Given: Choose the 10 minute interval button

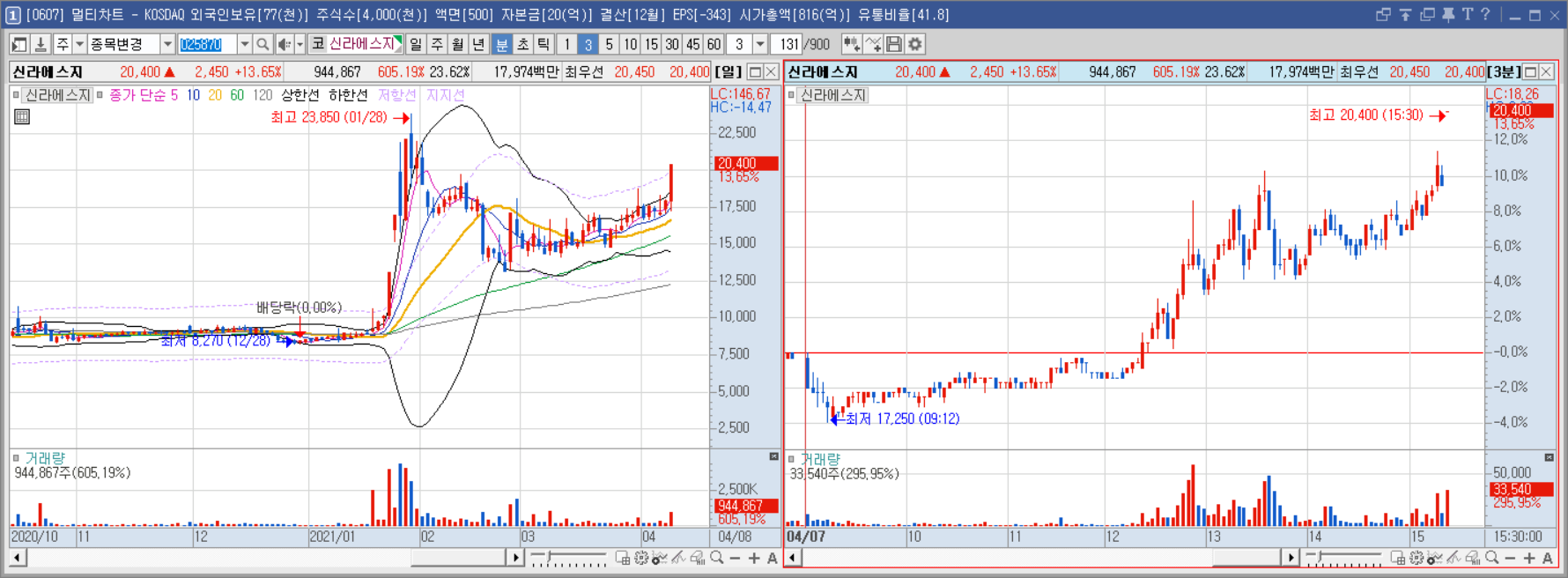Looking at the screenshot, I should [631, 44].
